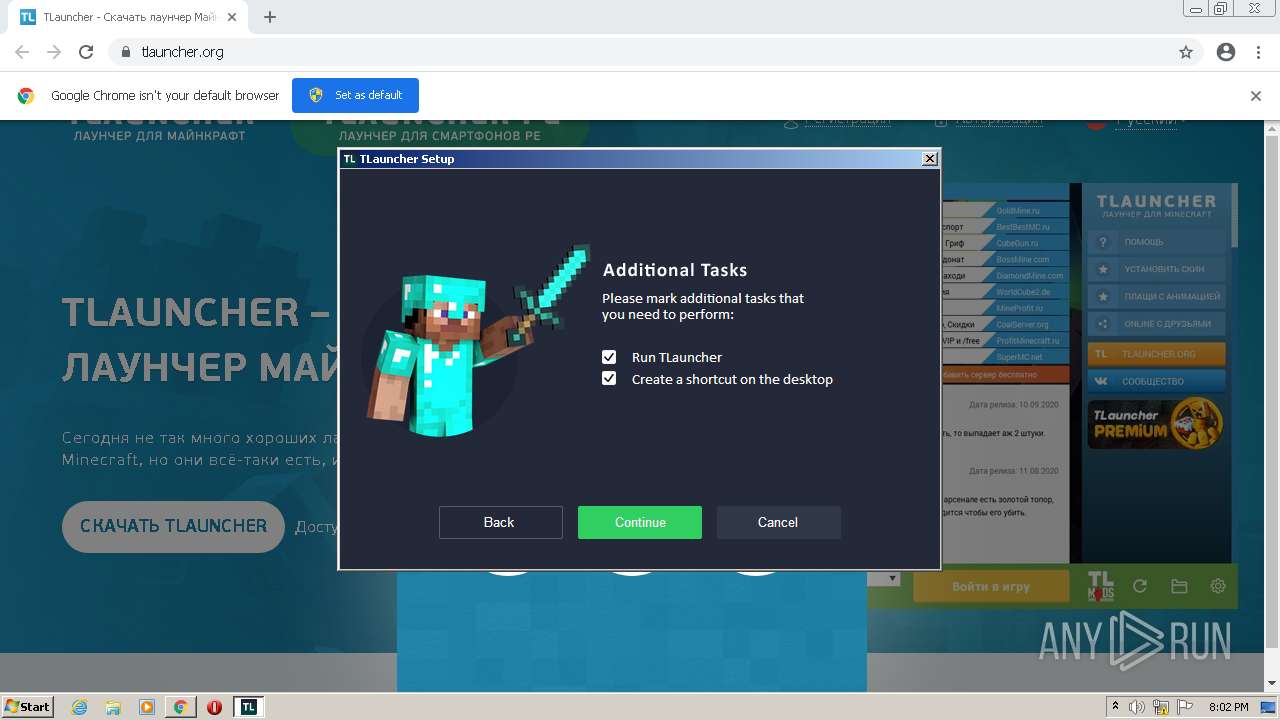Screen dimensions: 1280x720
Task: Click the green Continue button
Action: pos(640,522)
